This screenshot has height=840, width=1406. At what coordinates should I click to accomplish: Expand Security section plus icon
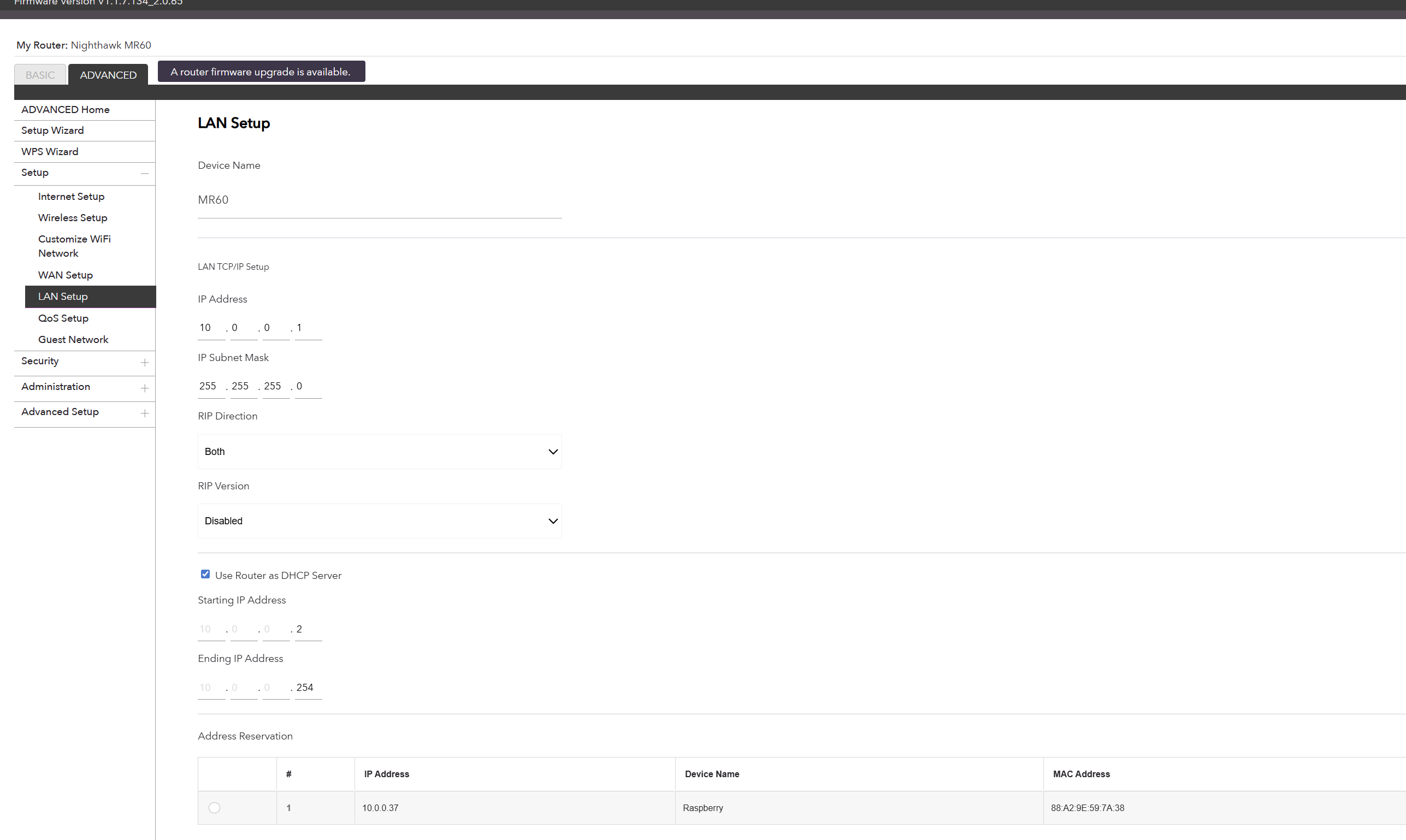tap(144, 362)
